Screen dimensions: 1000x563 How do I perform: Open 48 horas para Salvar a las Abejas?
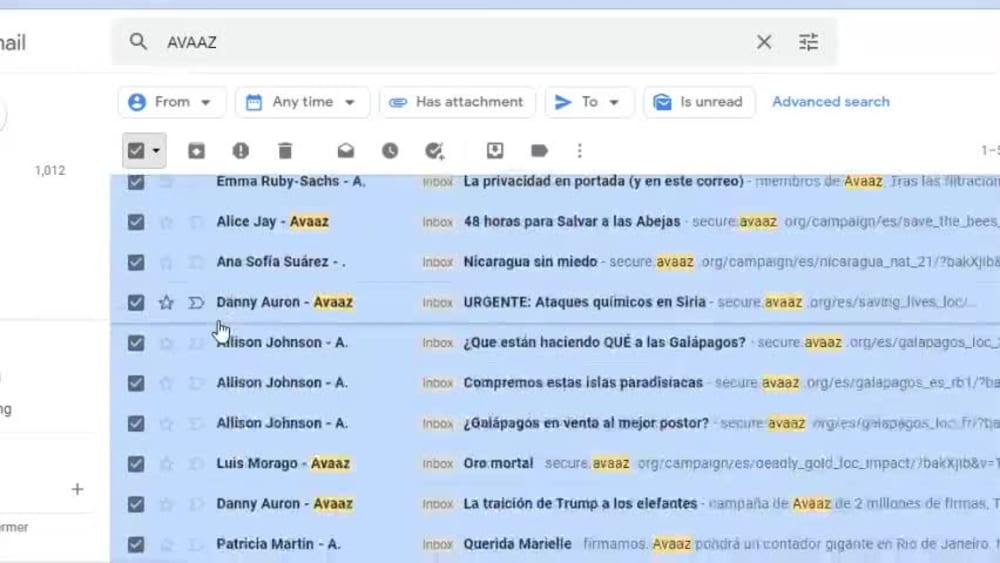(571, 222)
